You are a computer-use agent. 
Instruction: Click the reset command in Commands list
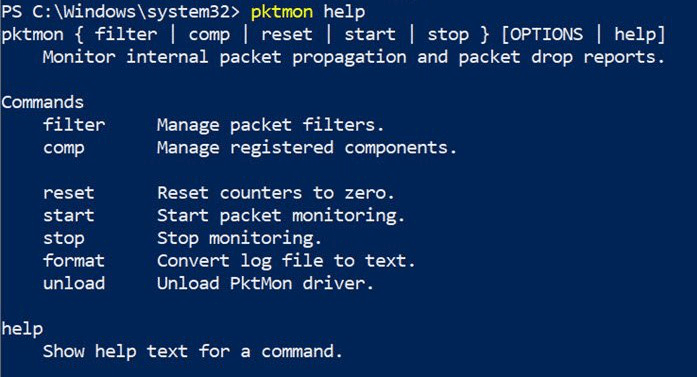coord(68,193)
